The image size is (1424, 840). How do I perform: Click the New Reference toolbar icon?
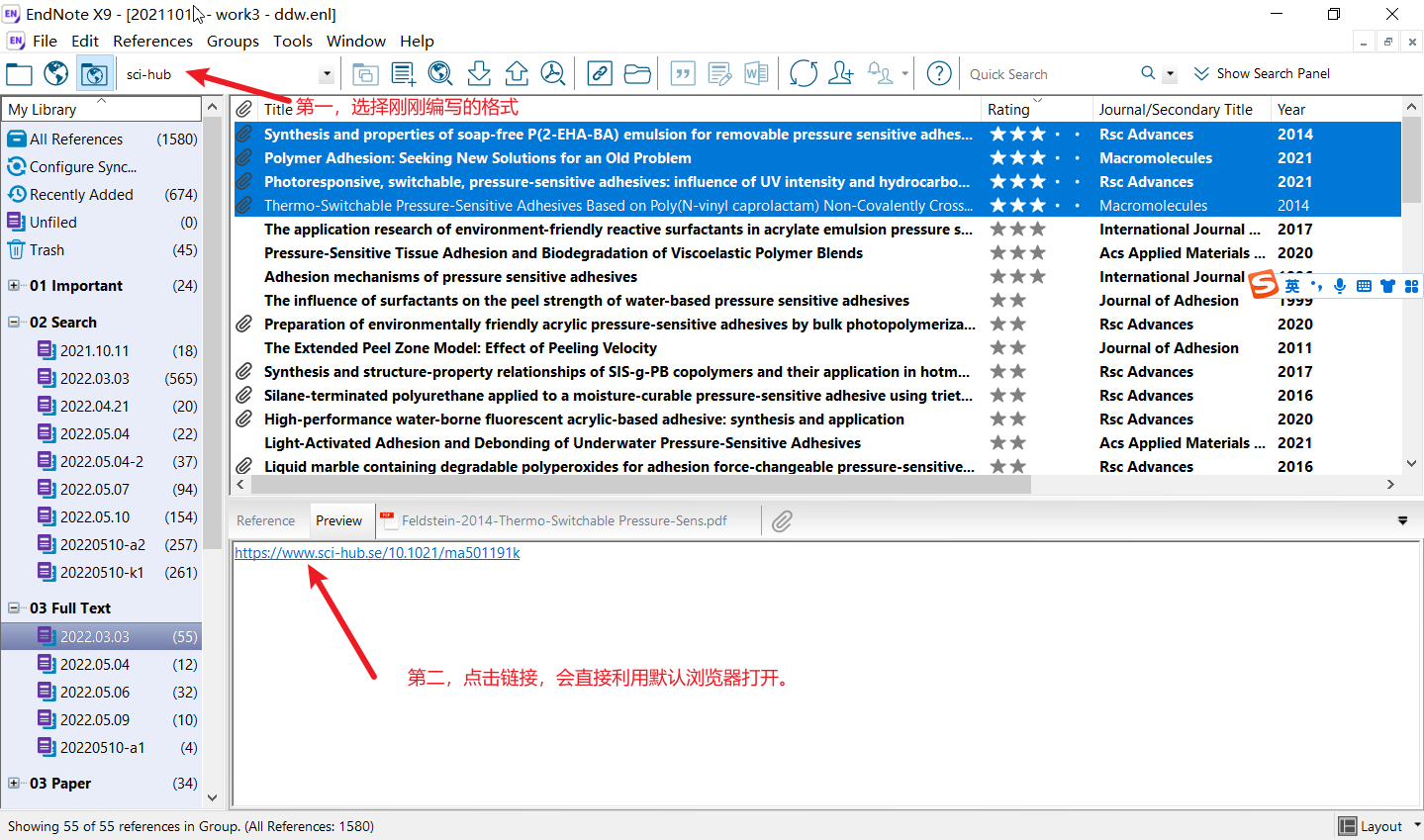[x=403, y=74]
